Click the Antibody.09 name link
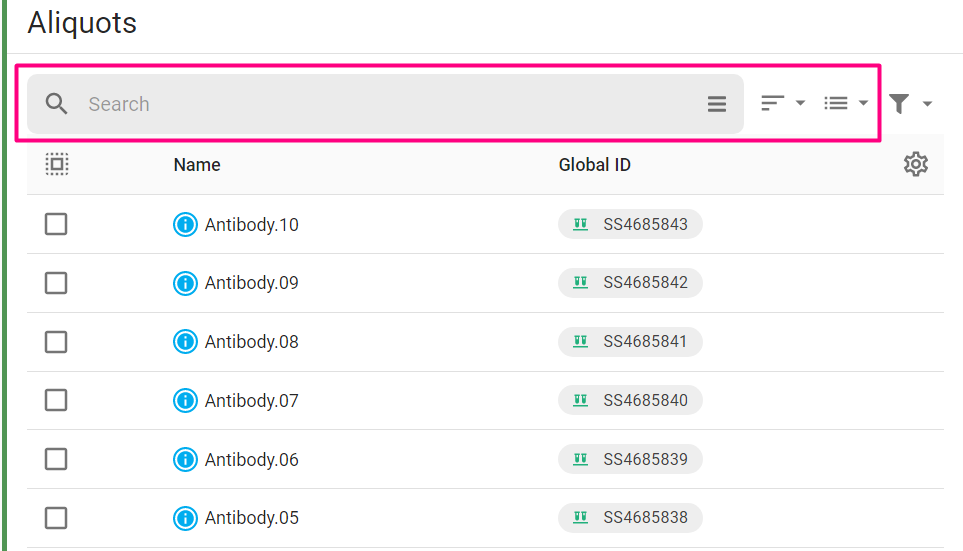 (x=251, y=283)
